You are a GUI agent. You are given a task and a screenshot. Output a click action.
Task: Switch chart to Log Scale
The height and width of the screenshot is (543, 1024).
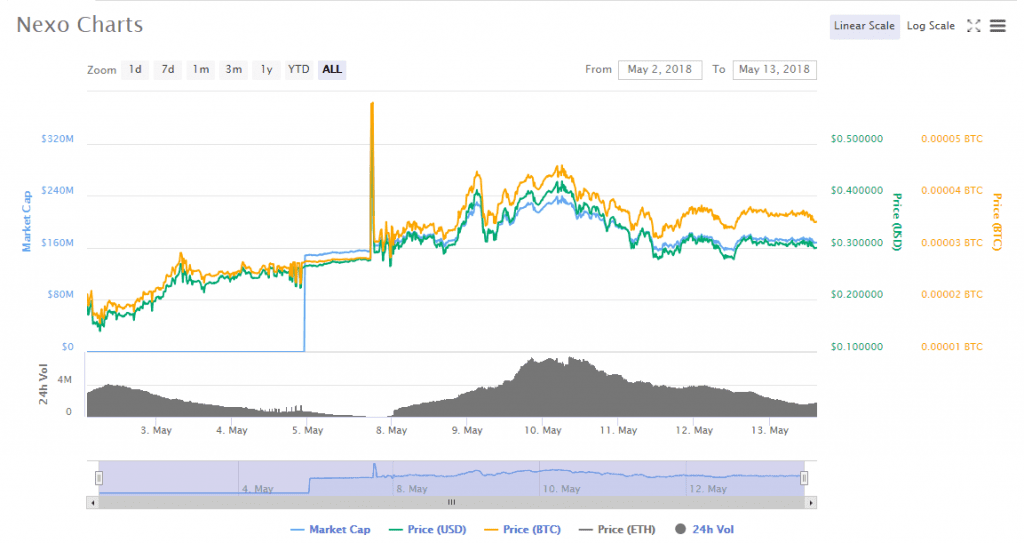click(x=931, y=26)
